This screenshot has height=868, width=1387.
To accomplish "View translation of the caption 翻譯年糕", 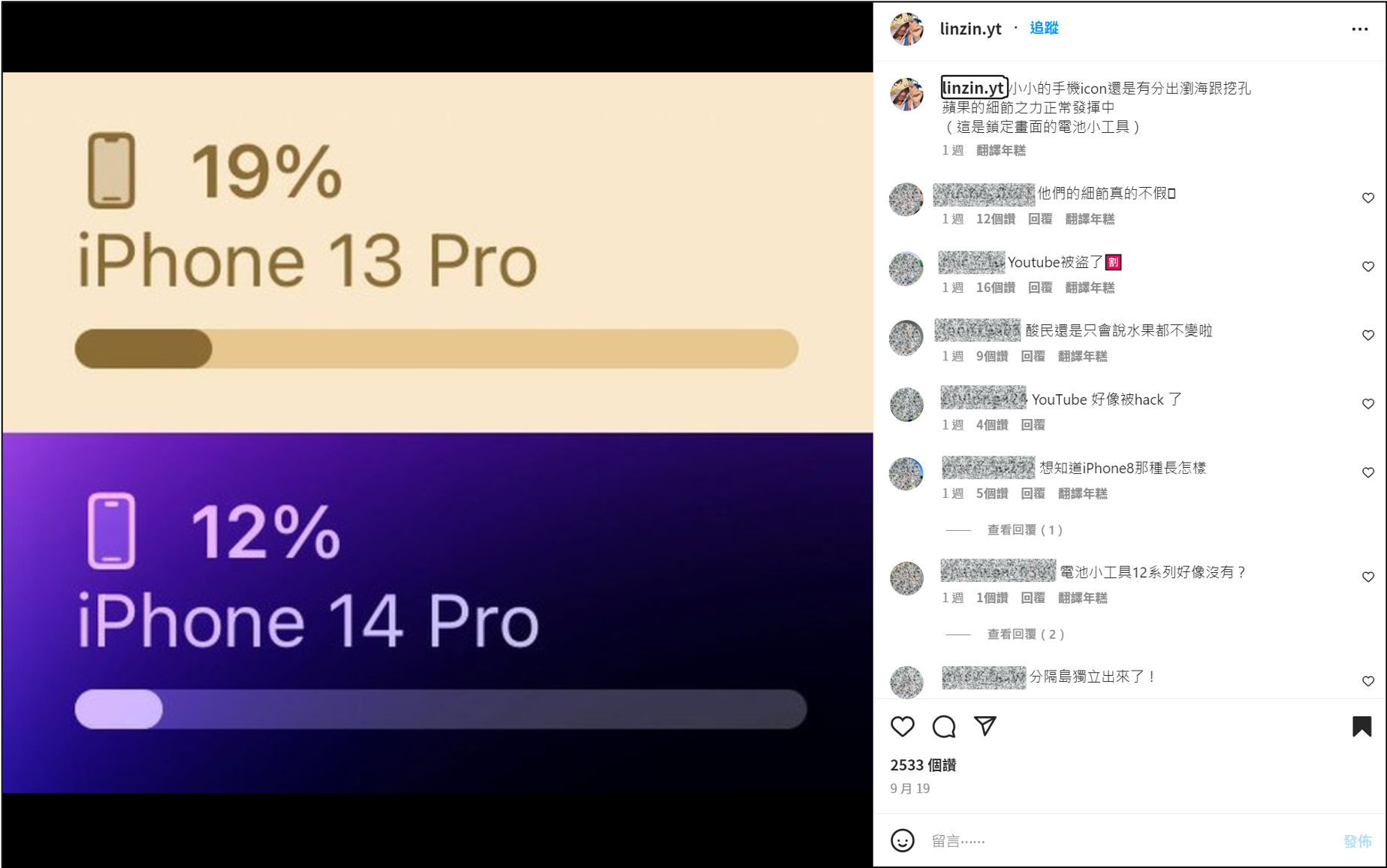I will tap(1000, 150).
